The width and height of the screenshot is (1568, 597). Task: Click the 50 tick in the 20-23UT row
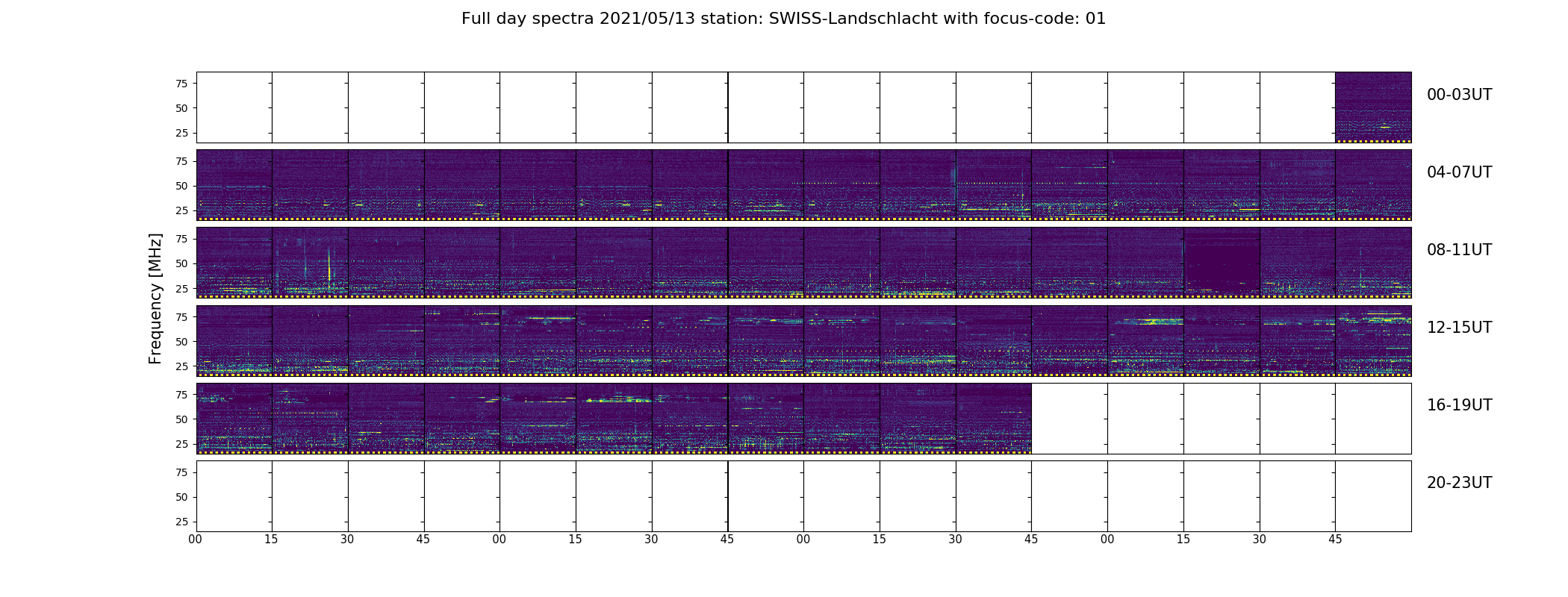coord(181,496)
